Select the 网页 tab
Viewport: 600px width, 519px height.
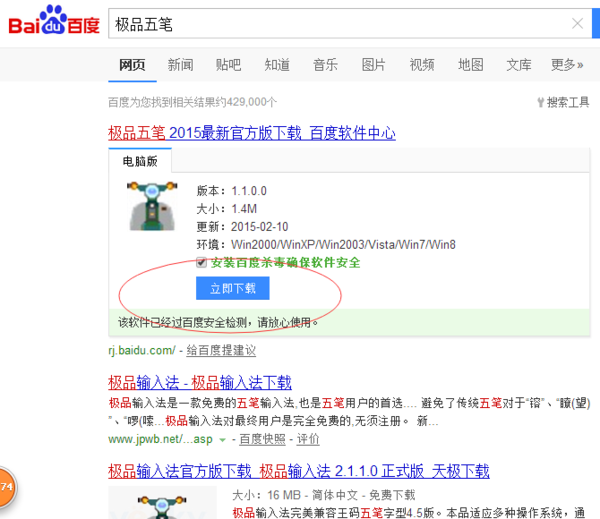click(132, 65)
